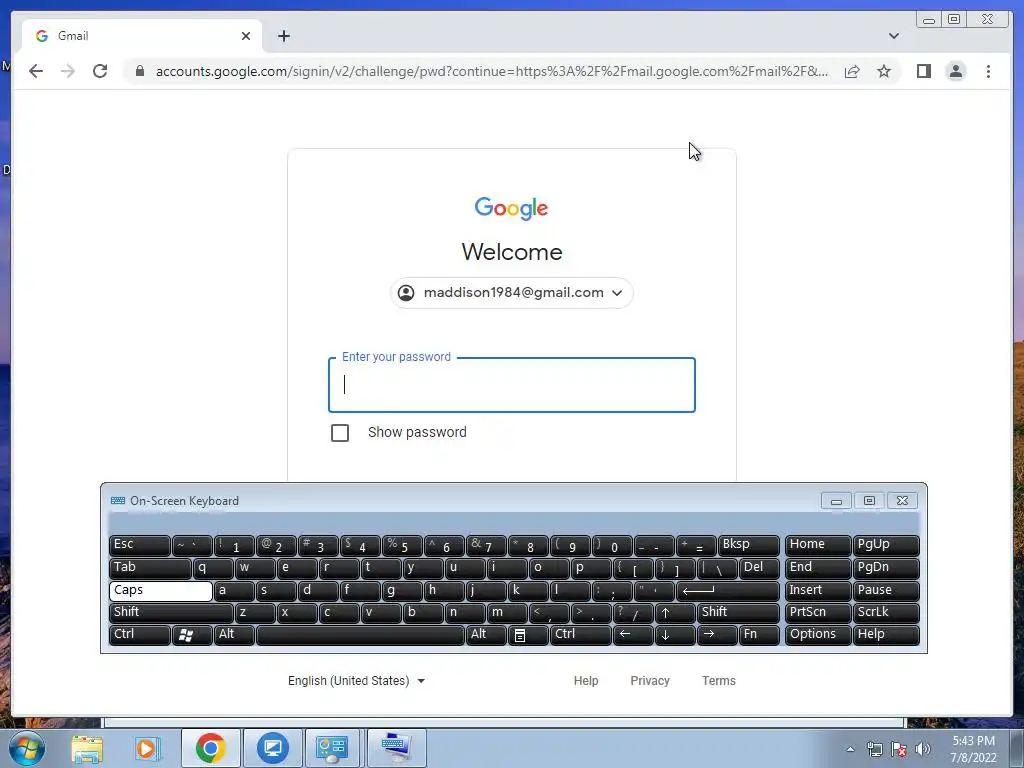The height and width of the screenshot is (768, 1024).
Task: Toggle the left Alt key
Action: click(x=234, y=635)
